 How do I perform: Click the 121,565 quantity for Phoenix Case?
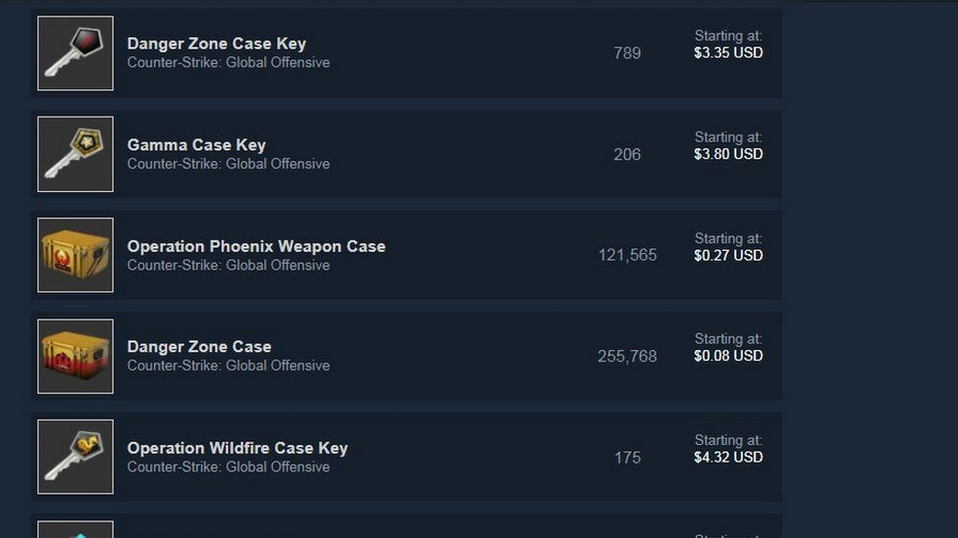627,255
